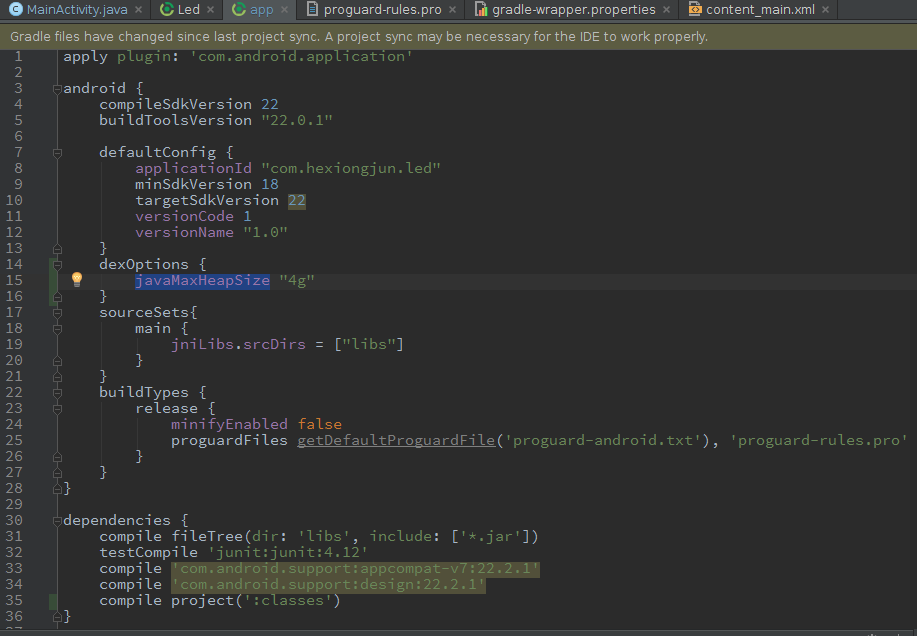Screen dimensions: 917x636
Task: Click the getDefaultProguardFile method reference
Action: (x=396, y=440)
